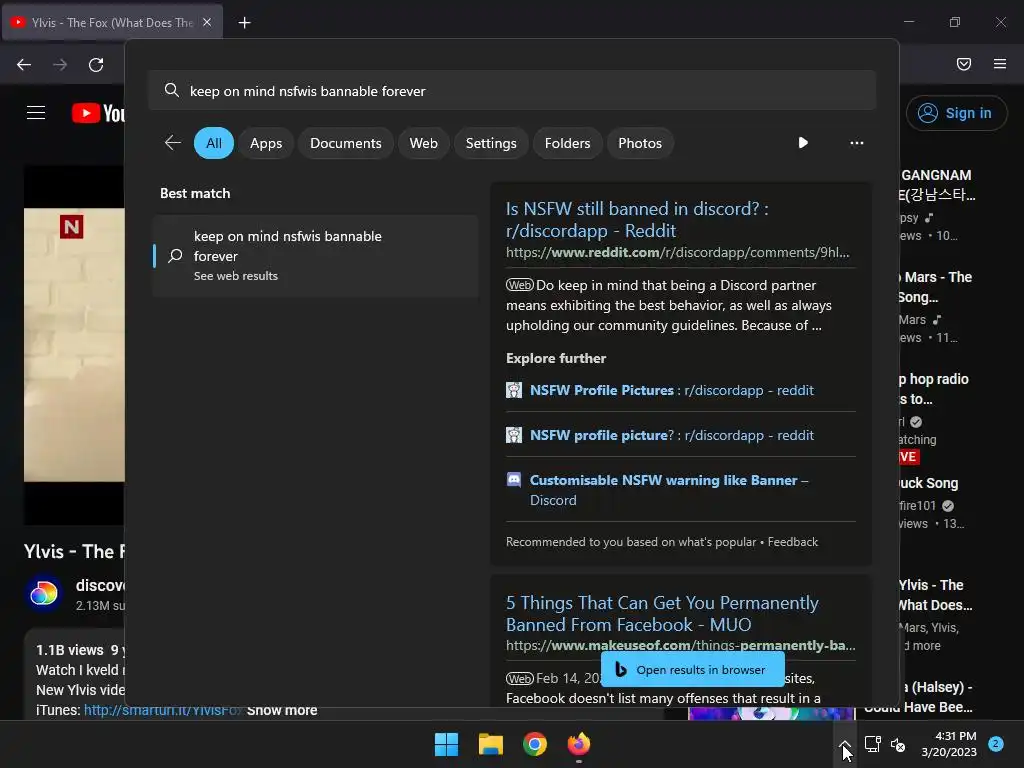Open the smarturl iTunes link in description
This screenshot has width=1024, height=768.
163,710
